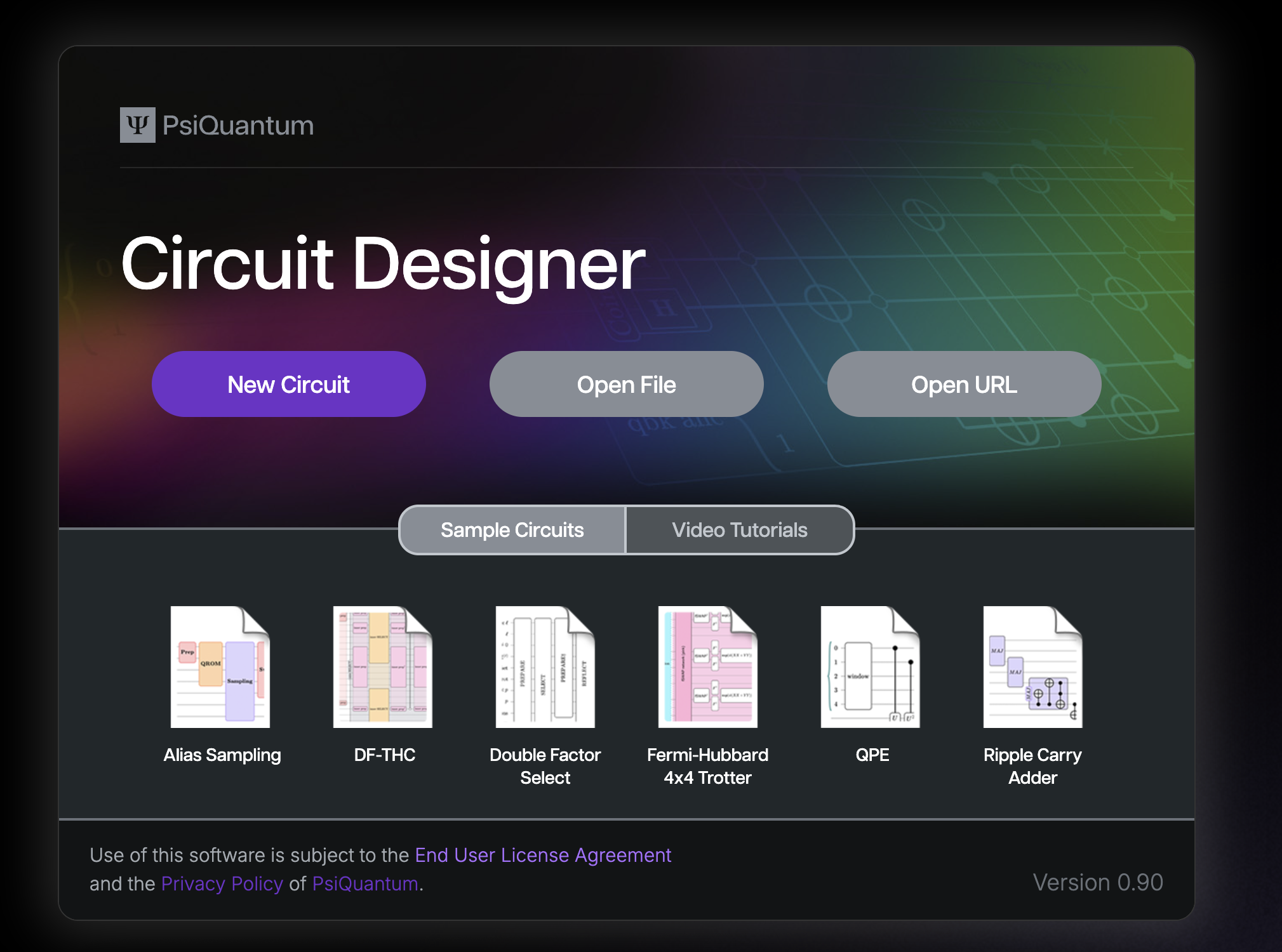Viewport: 1282px width, 952px height.
Task: Open the DF-THC sample circuit
Action: point(384,670)
